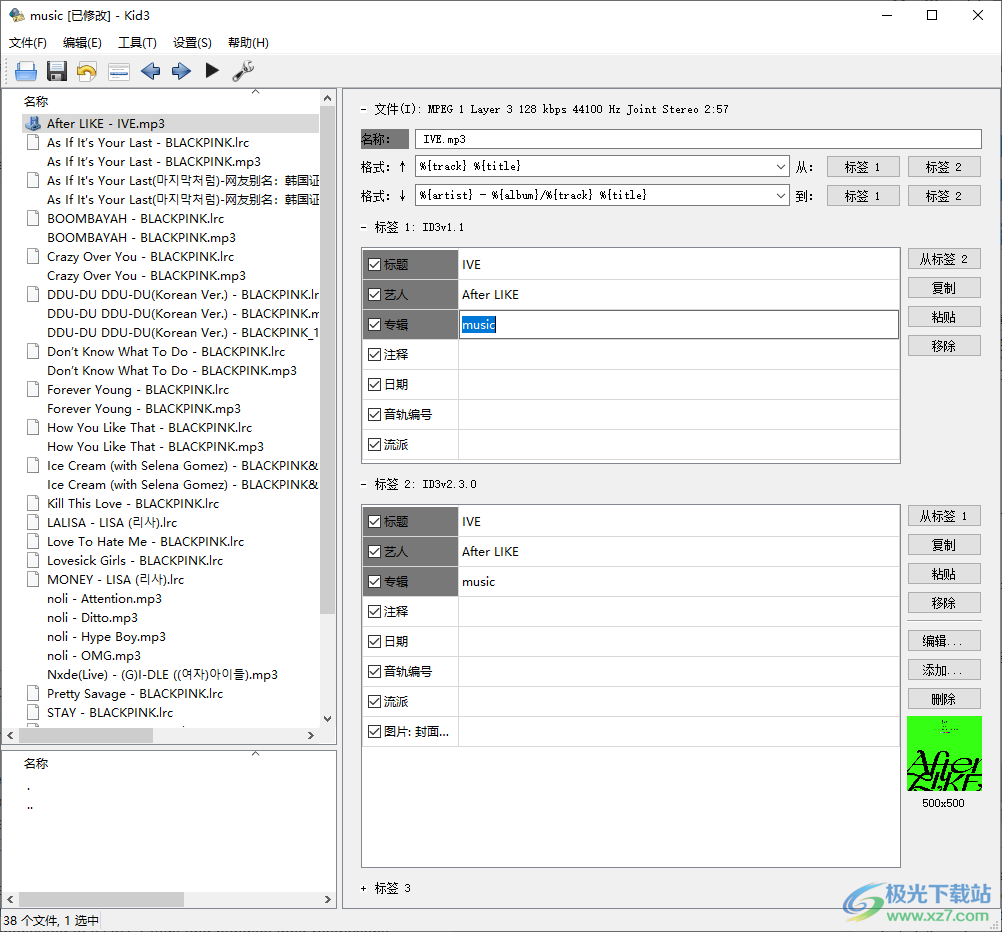Image resolution: width=1002 pixels, height=932 pixels.
Task: Click the green After LIKE cover thumbnail
Action: [943, 754]
